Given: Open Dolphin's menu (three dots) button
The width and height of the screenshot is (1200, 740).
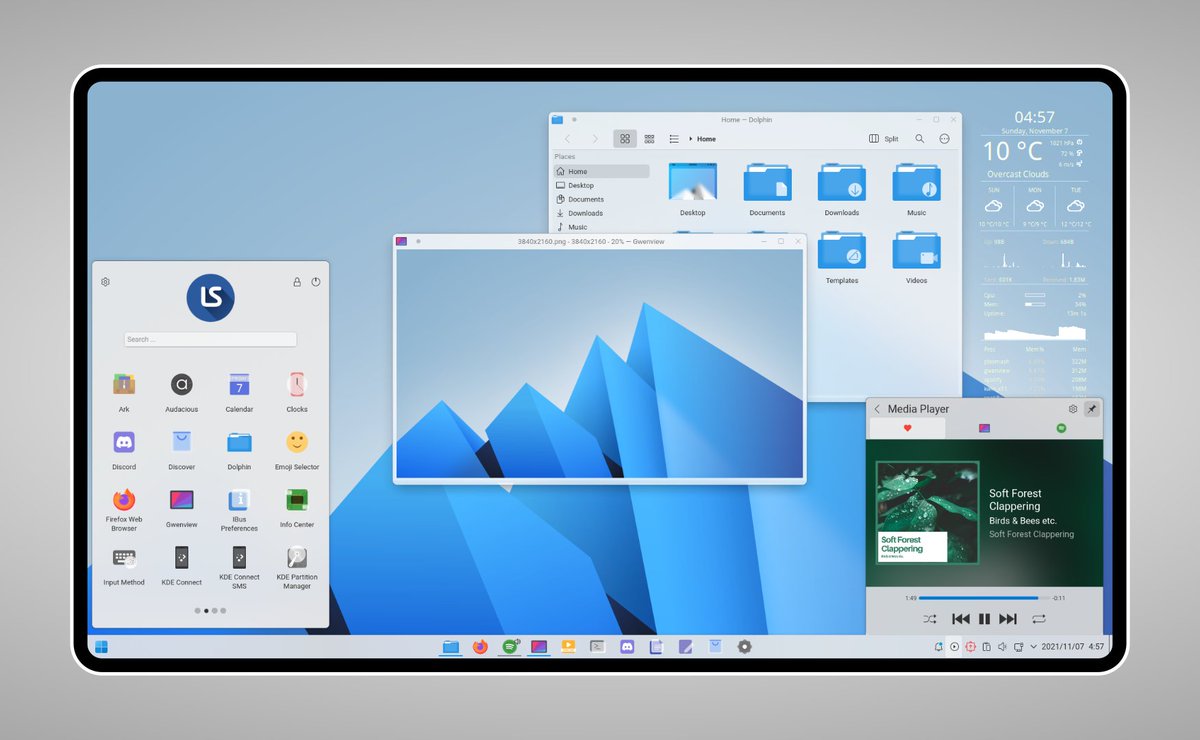Looking at the screenshot, I should coord(944,139).
